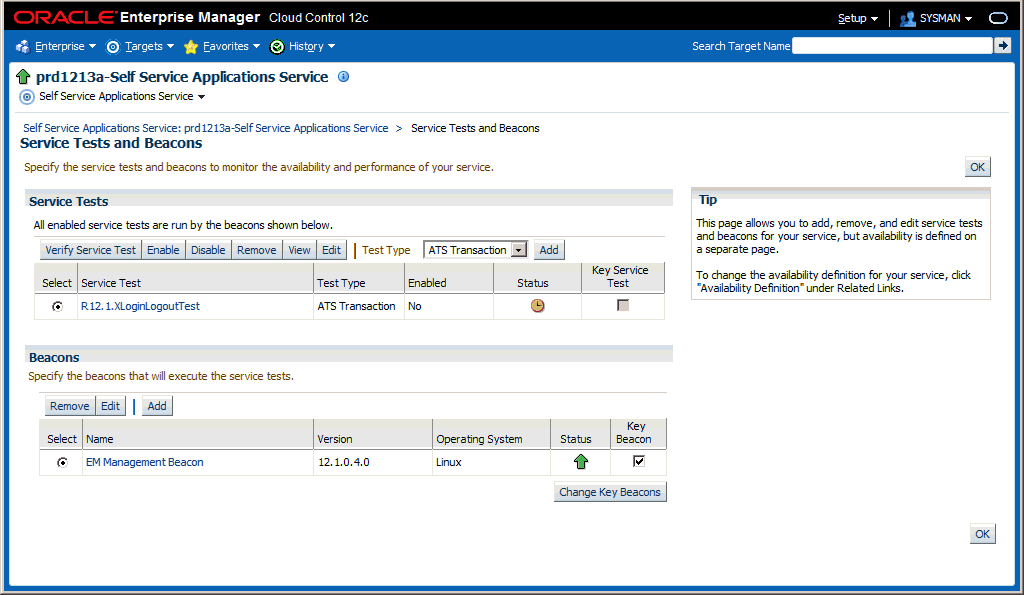The width and height of the screenshot is (1024, 595).
Task: Click the search go arrow button
Action: pos(1002,45)
